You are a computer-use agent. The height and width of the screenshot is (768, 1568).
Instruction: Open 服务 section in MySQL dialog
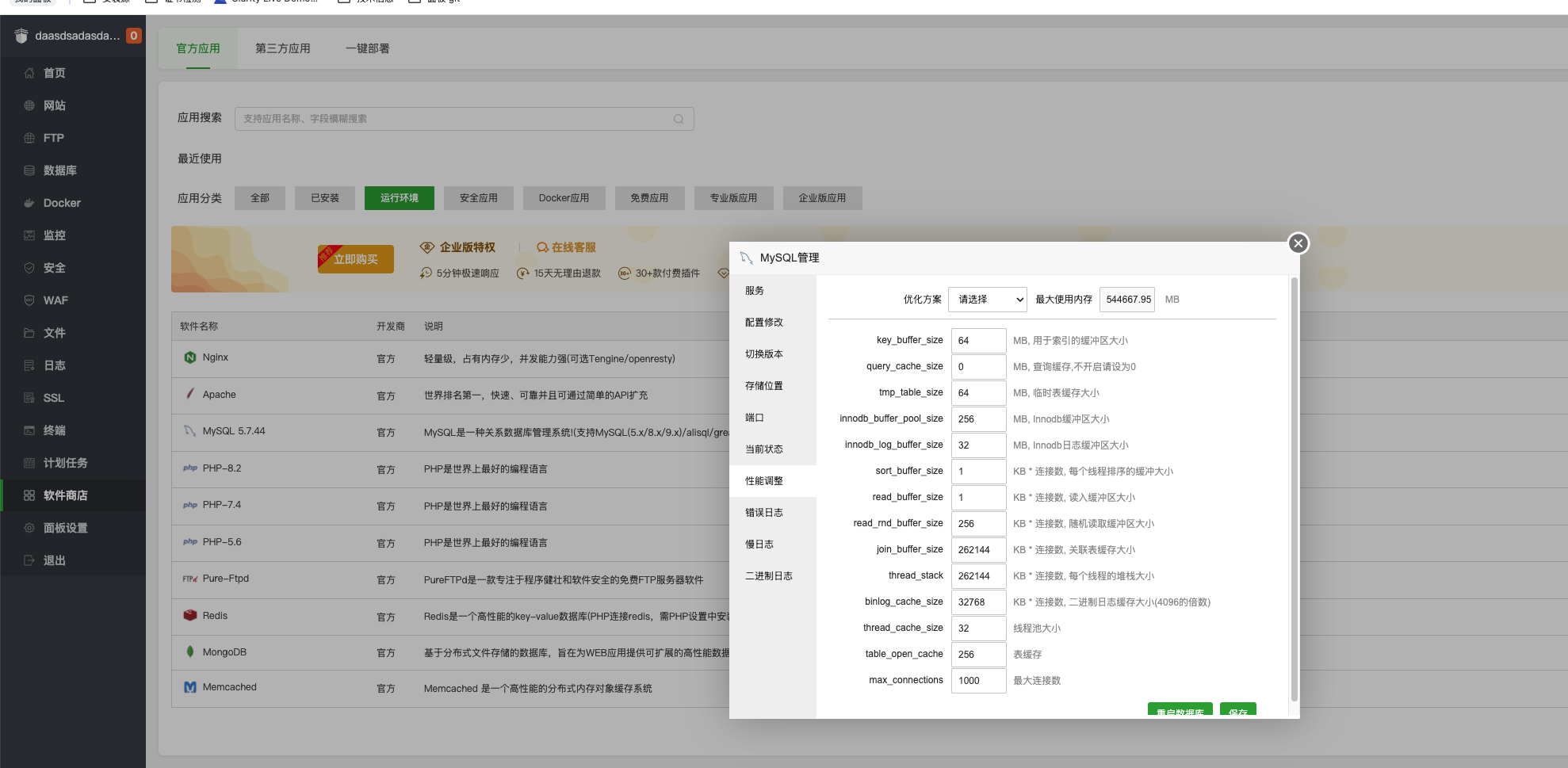click(773, 291)
